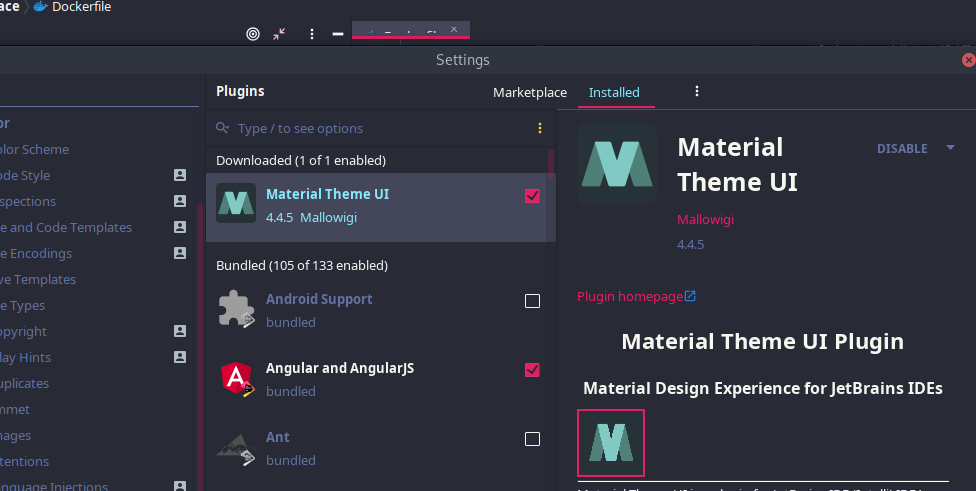
Task: Open the Code Style settings item
Action: [25, 175]
